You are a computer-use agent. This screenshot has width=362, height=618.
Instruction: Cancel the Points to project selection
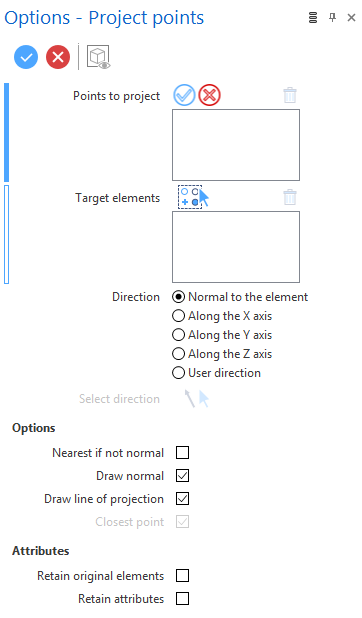[209, 95]
